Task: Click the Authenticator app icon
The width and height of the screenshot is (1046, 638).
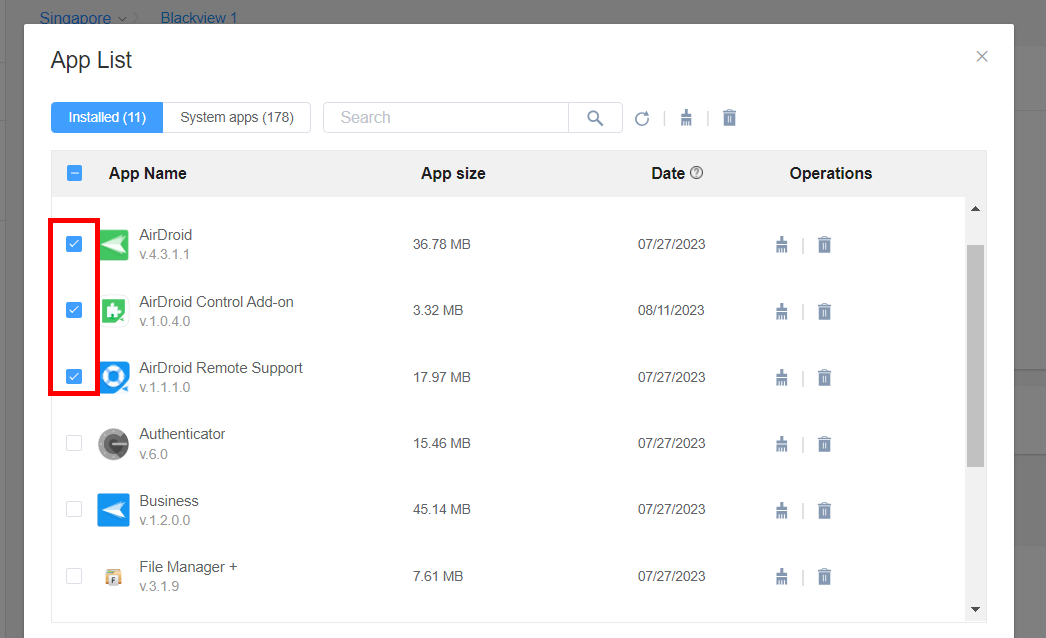Action: [113, 444]
